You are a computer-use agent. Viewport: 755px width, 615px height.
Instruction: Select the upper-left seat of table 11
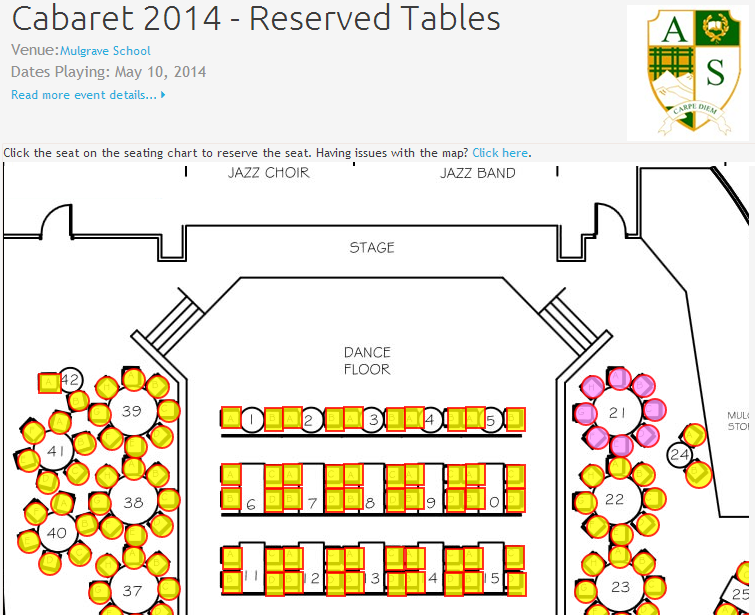point(231,556)
